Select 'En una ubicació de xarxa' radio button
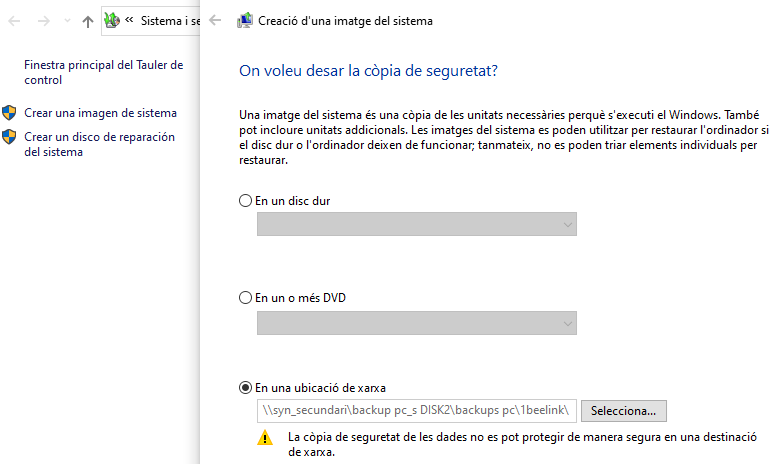Viewport: 774px width, 464px height. pos(246,388)
